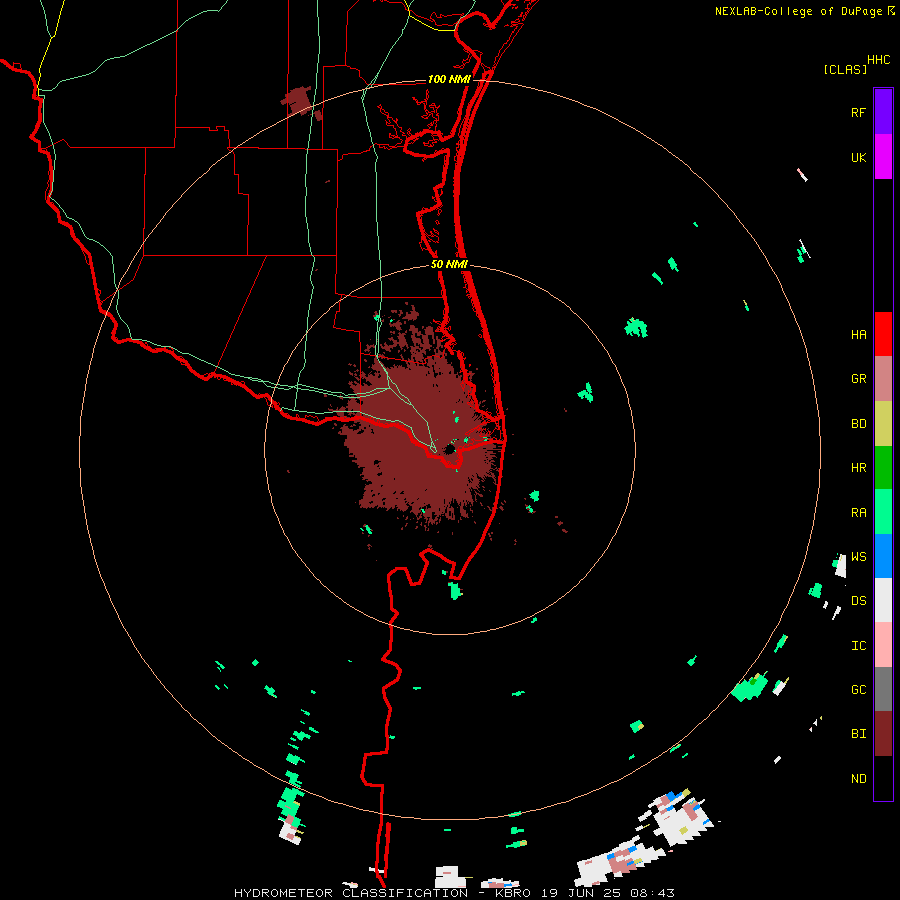Click the RF purple color swatch

coord(883,112)
